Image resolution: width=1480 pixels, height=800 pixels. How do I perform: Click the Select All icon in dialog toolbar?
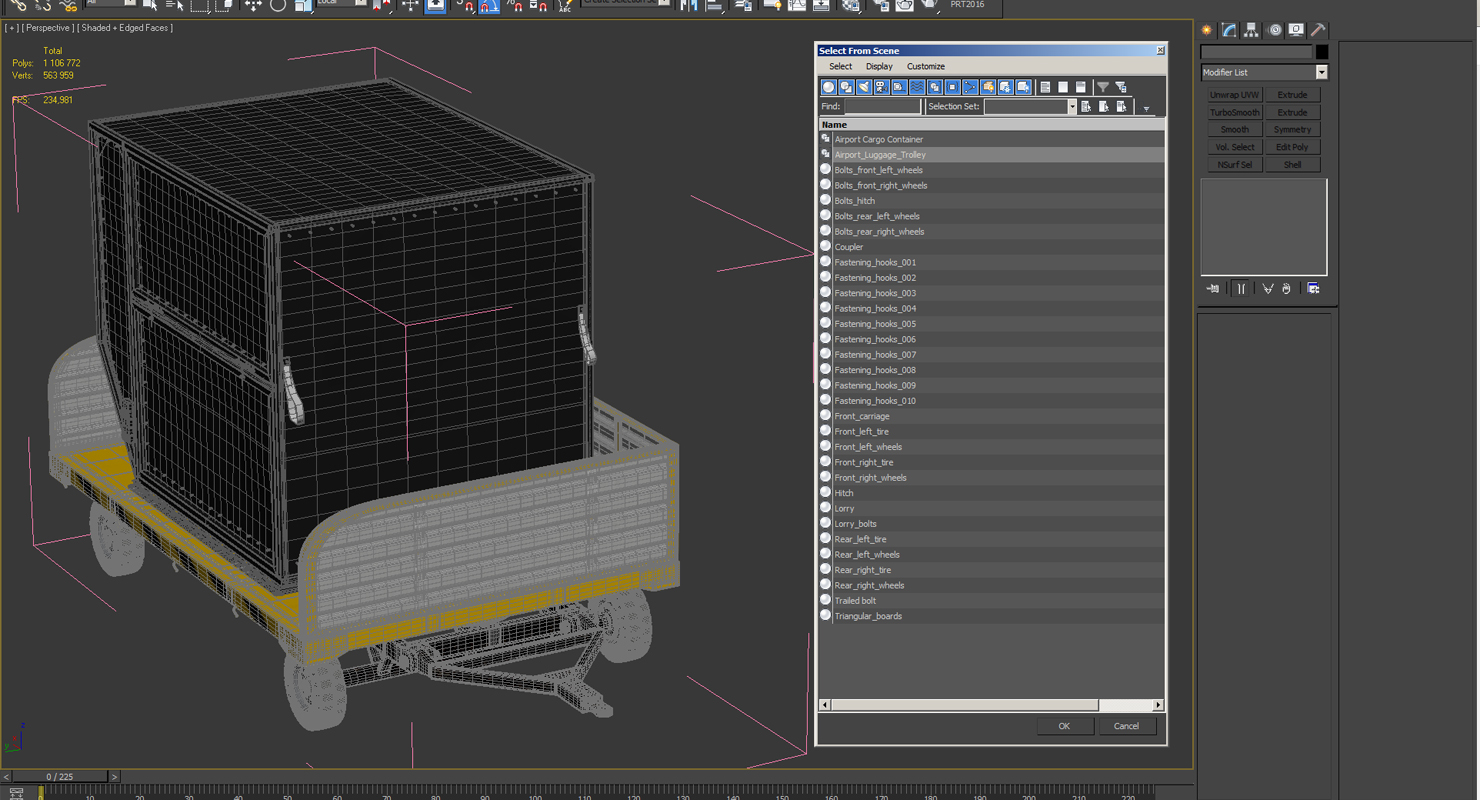(x=1045, y=87)
